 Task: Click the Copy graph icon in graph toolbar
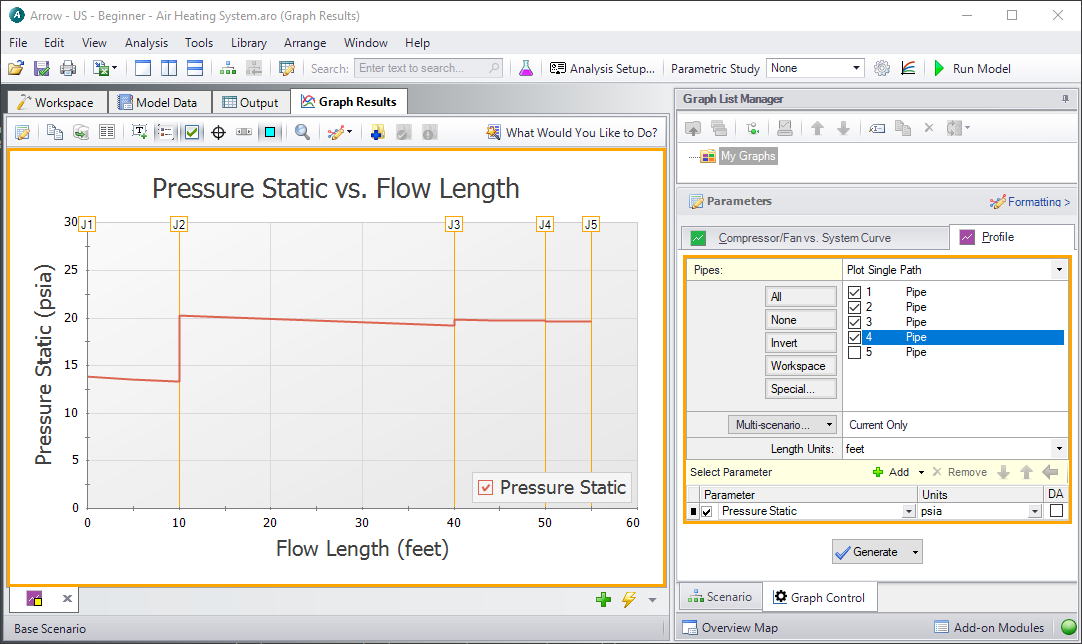[55, 132]
